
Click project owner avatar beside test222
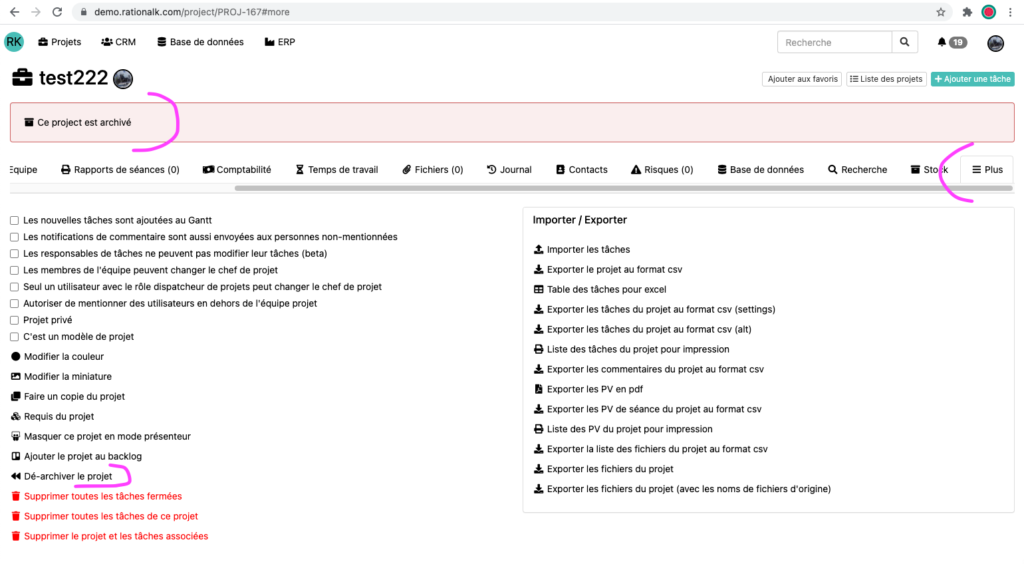click(123, 80)
